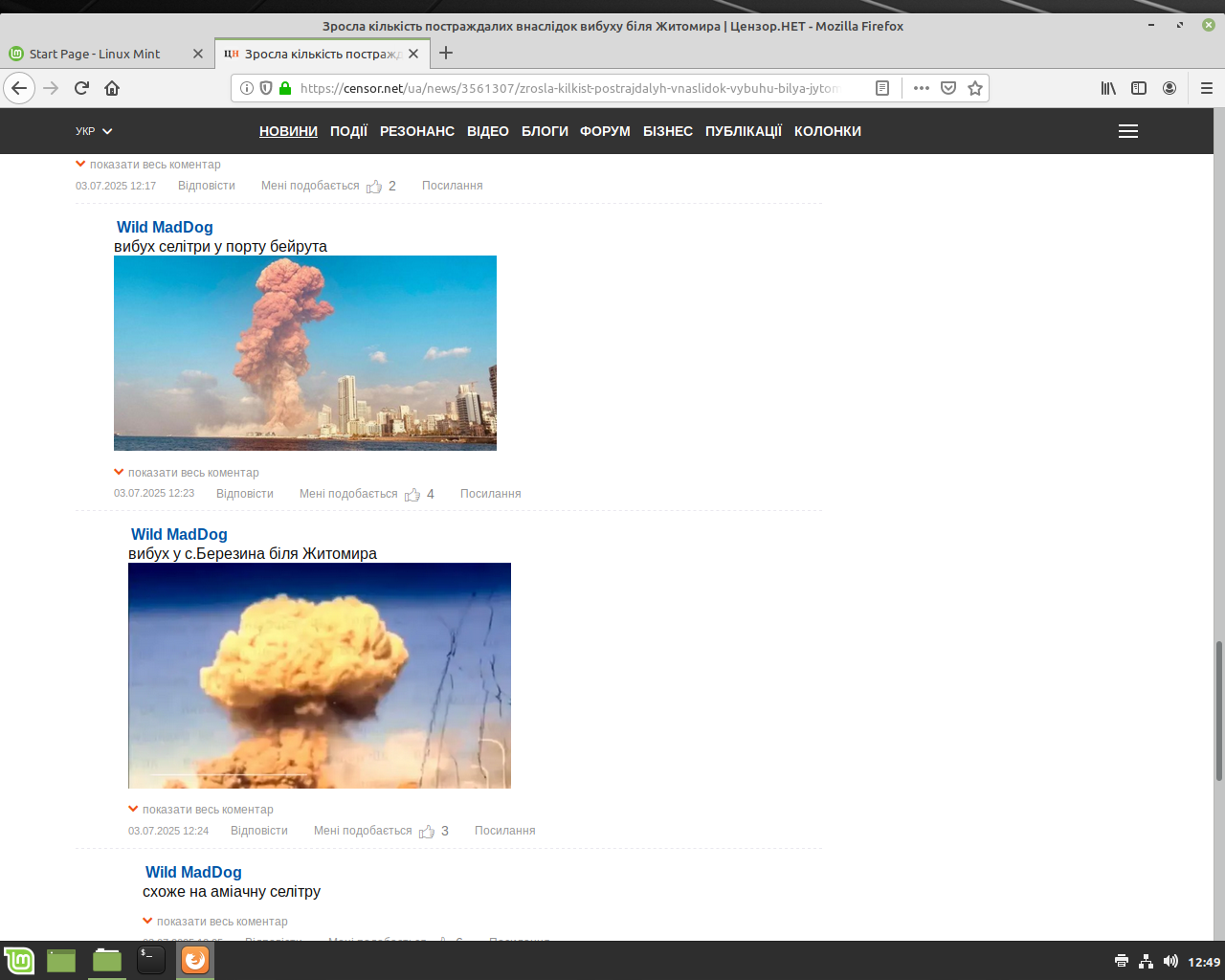
Task: Open the yellow mushroom cloud image
Action: [320, 676]
